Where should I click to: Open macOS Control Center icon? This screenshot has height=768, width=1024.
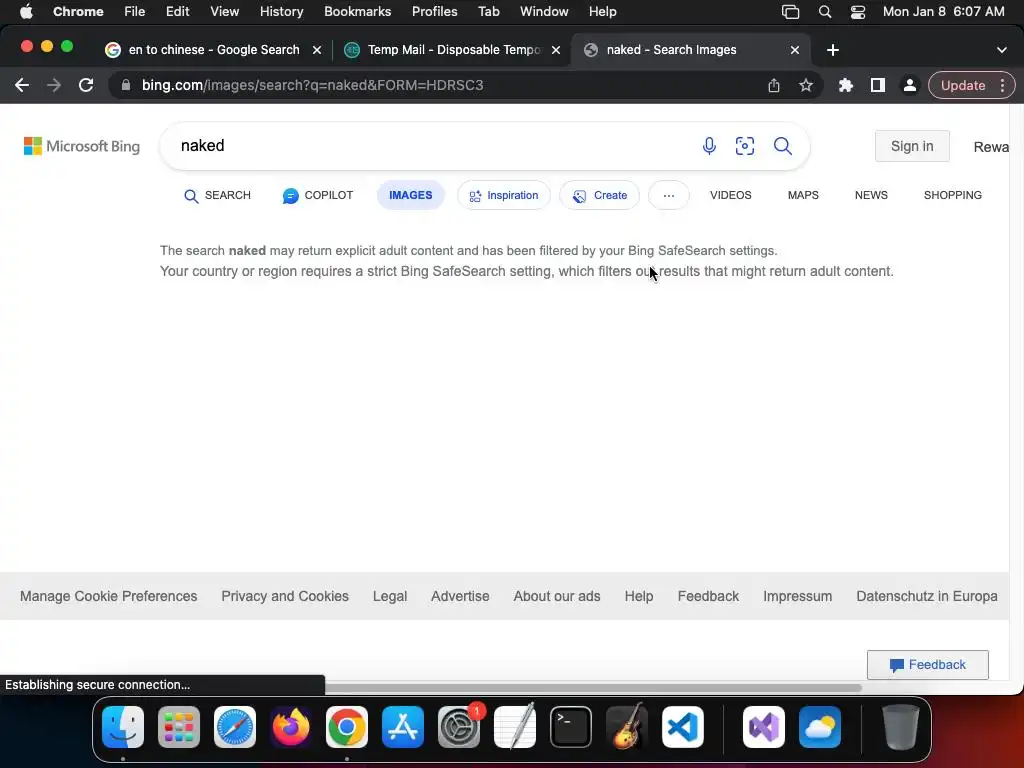tap(857, 12)
